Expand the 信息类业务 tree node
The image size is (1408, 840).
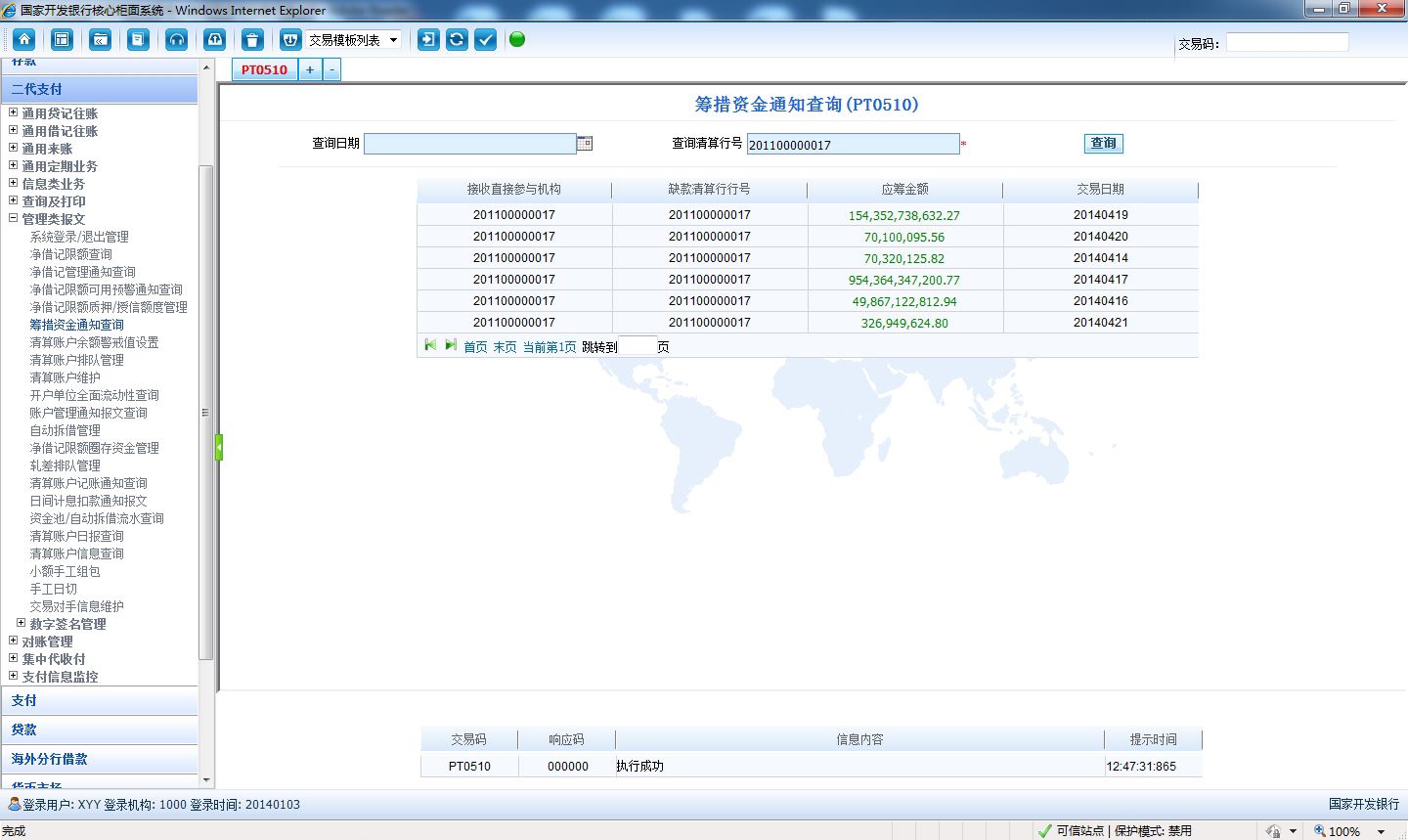[x=14, y=183]
